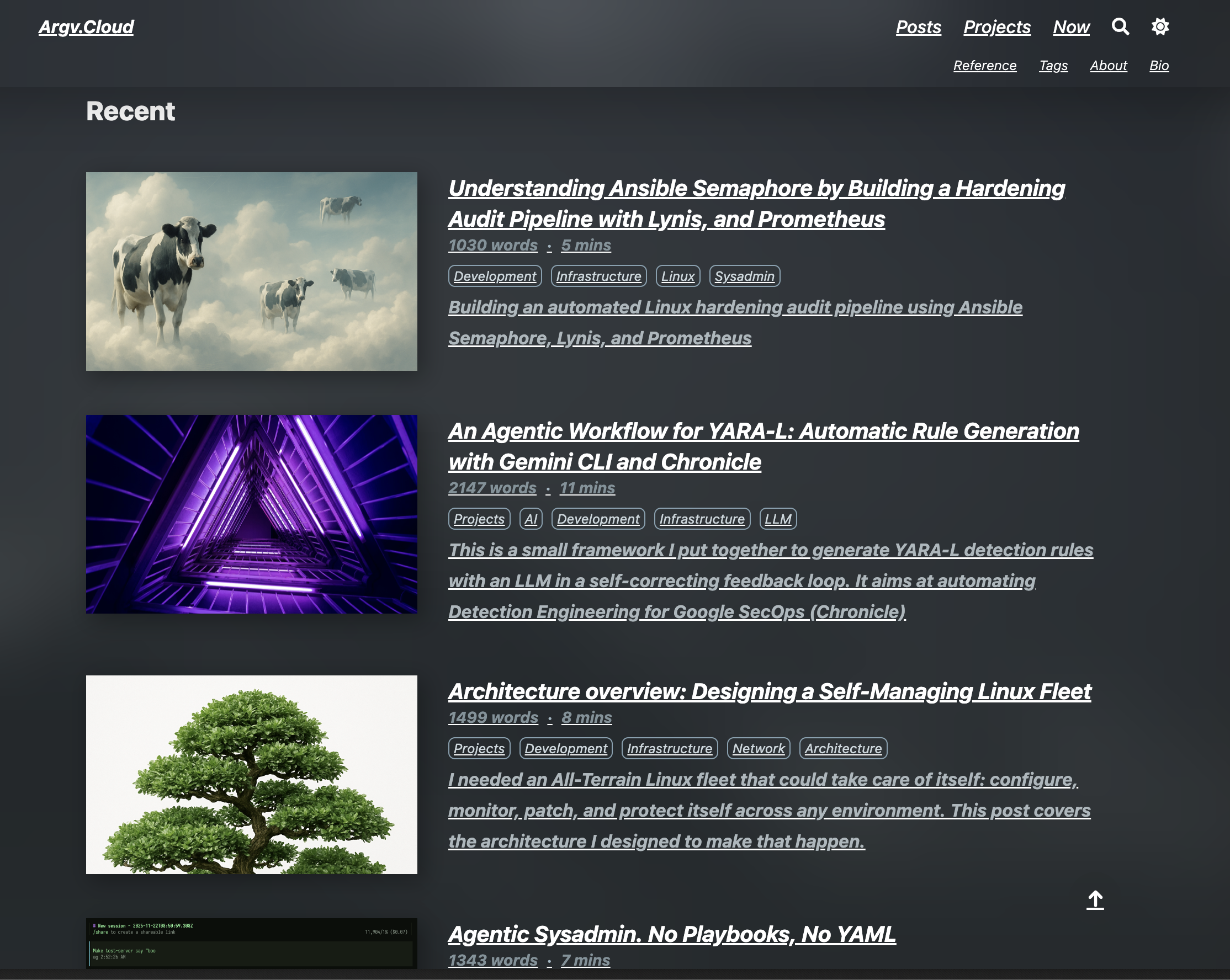Select the Sysadmin tag
The image size is (1230, 980).
point(745,276)
